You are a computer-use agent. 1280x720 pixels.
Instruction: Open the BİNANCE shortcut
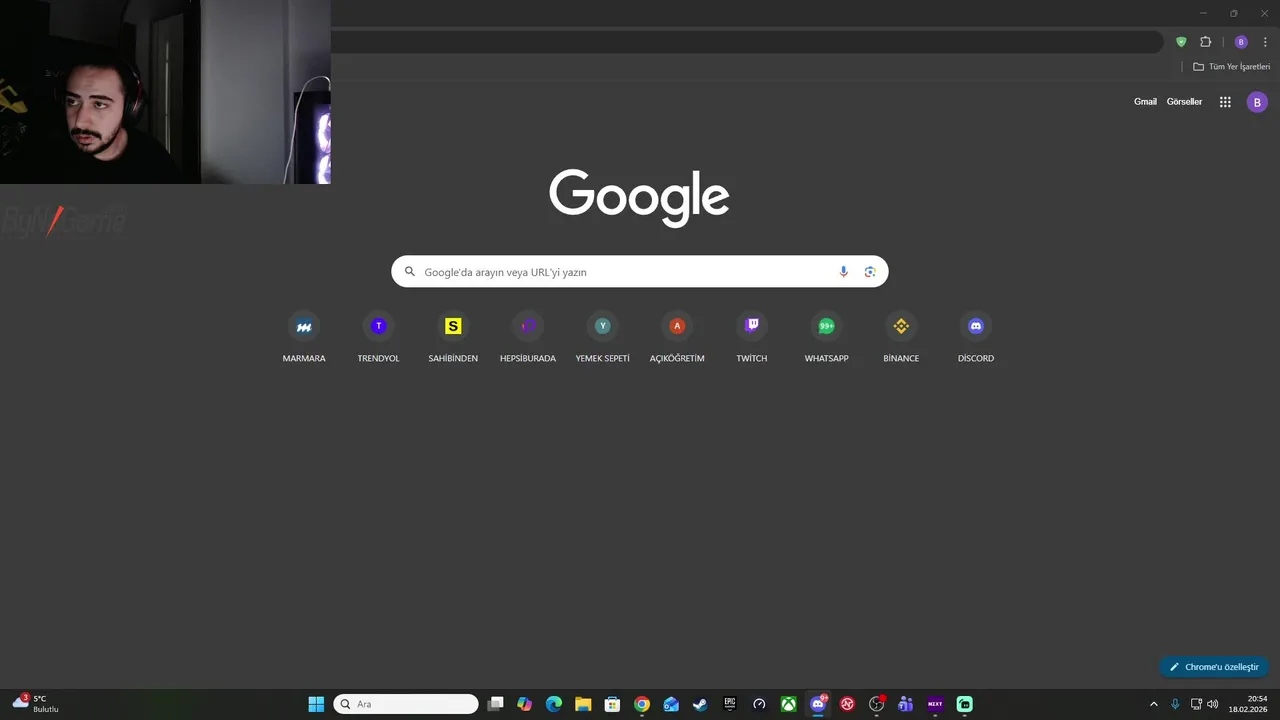[901, 338]
